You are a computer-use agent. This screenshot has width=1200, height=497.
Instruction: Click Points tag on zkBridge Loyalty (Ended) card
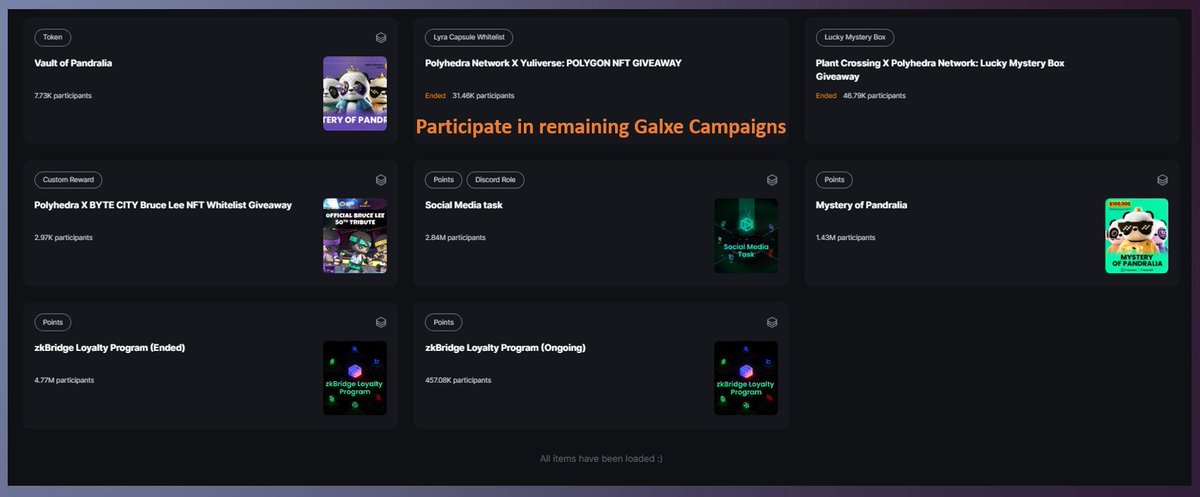pyautogui.click(x=52, y=323)
